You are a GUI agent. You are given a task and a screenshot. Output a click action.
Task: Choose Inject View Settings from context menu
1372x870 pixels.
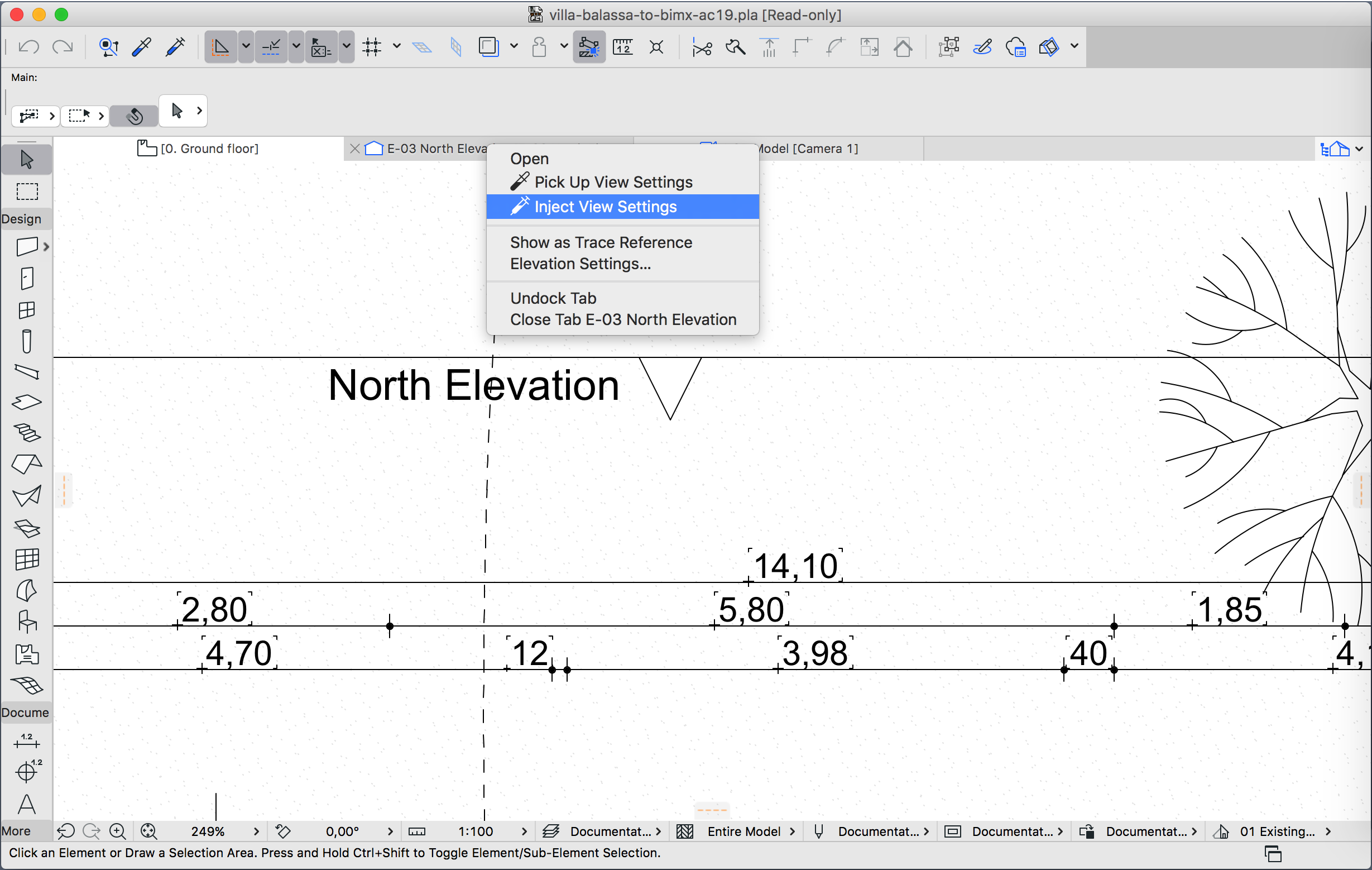[x=605, y=207]
